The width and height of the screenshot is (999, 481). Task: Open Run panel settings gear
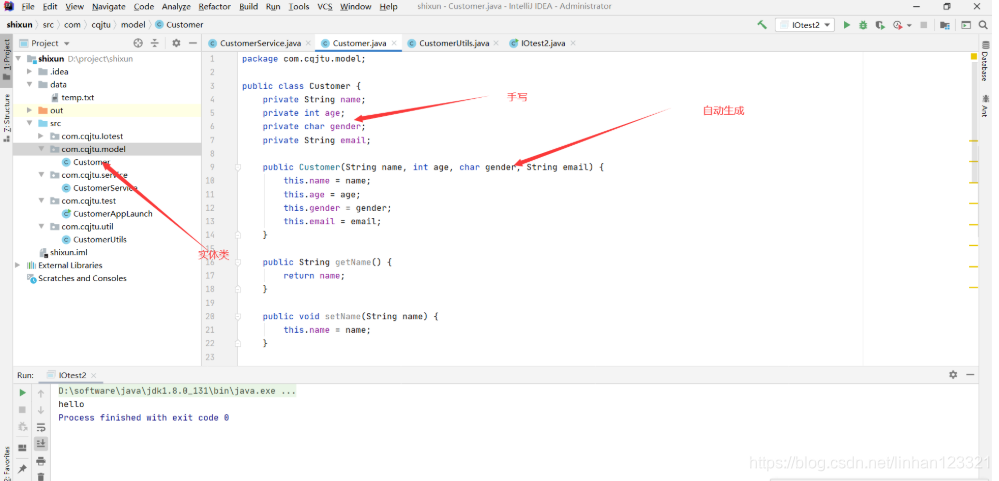953,375
